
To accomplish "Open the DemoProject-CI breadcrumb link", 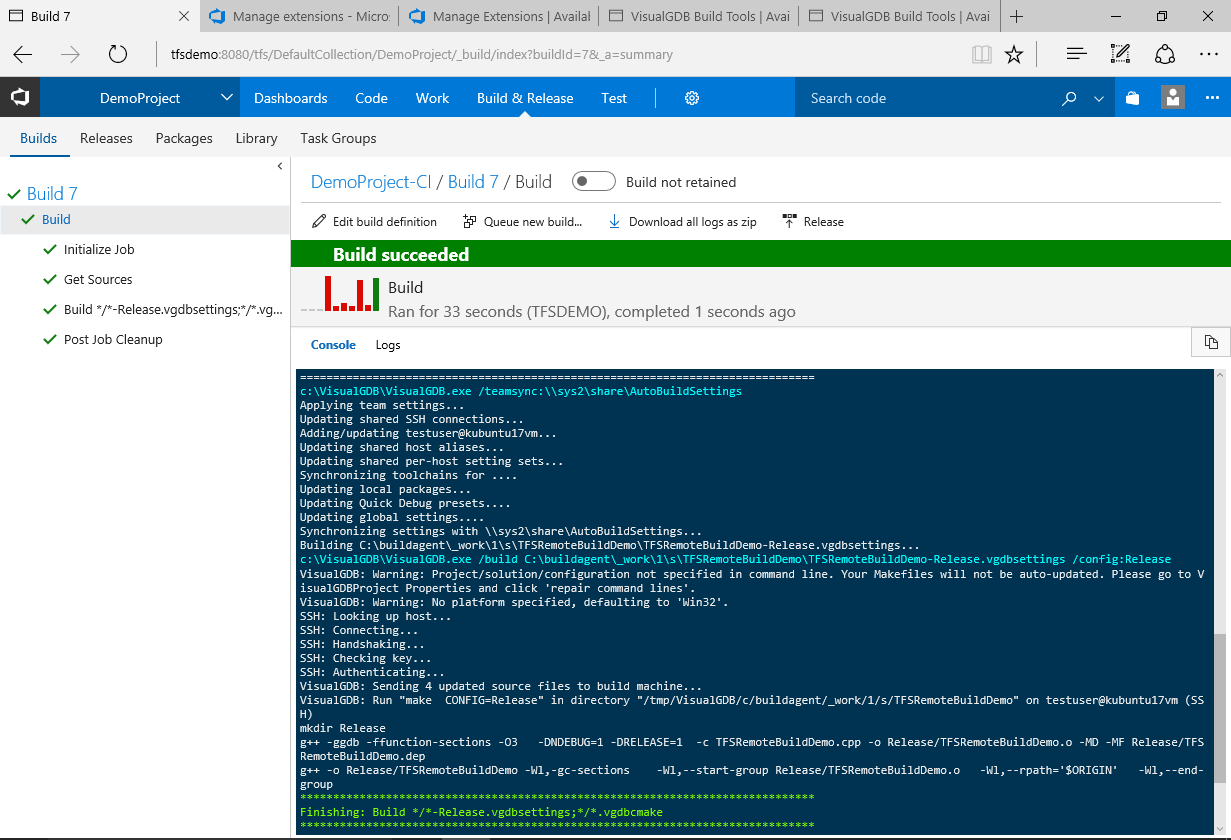I will [x=371, y=182].
